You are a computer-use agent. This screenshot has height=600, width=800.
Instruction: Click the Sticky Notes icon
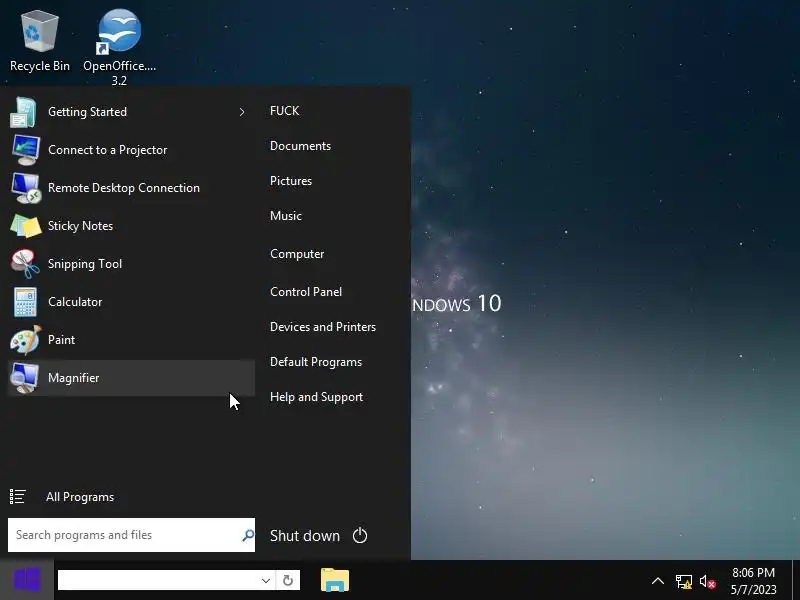click(26, 226)
